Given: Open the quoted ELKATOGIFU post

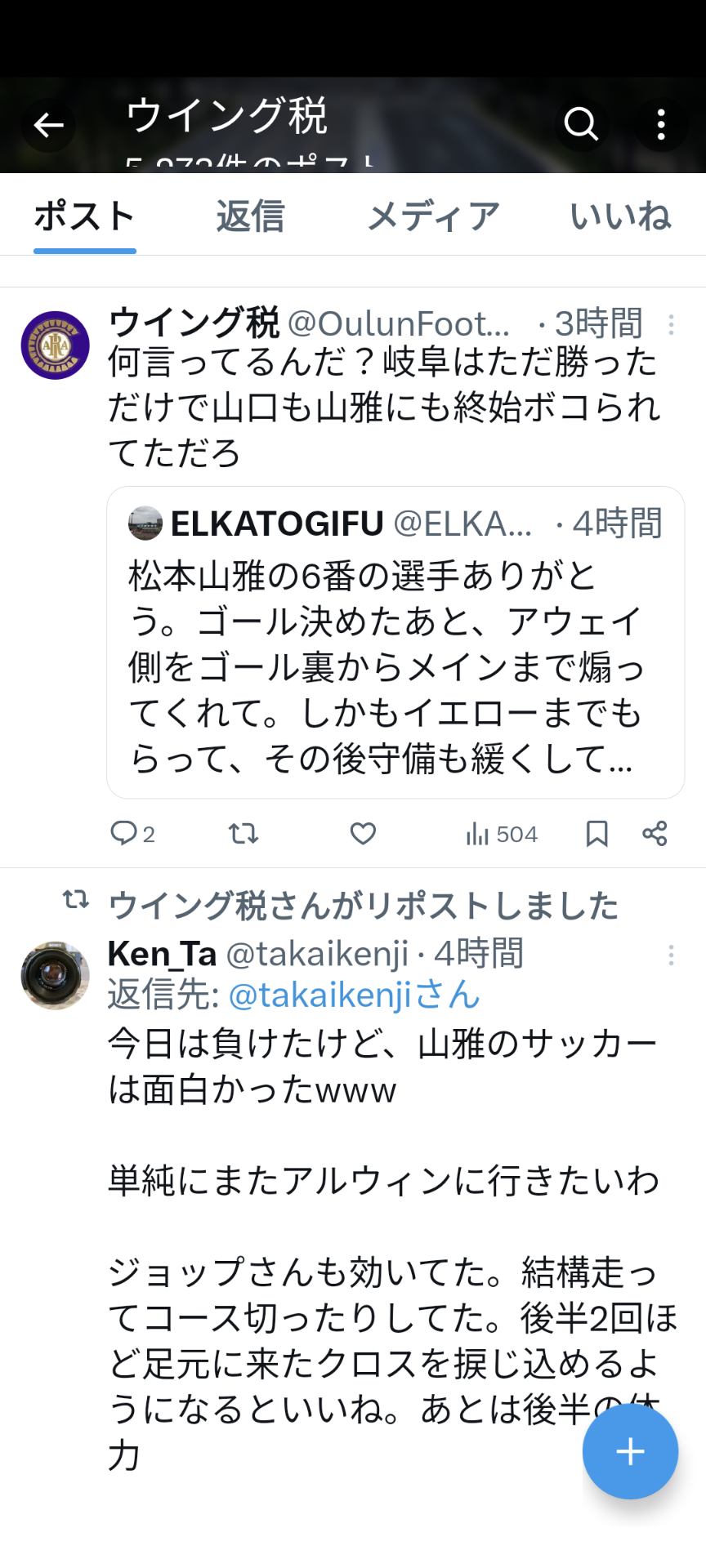Looking at the screenshot, I should tap(395, 642).
